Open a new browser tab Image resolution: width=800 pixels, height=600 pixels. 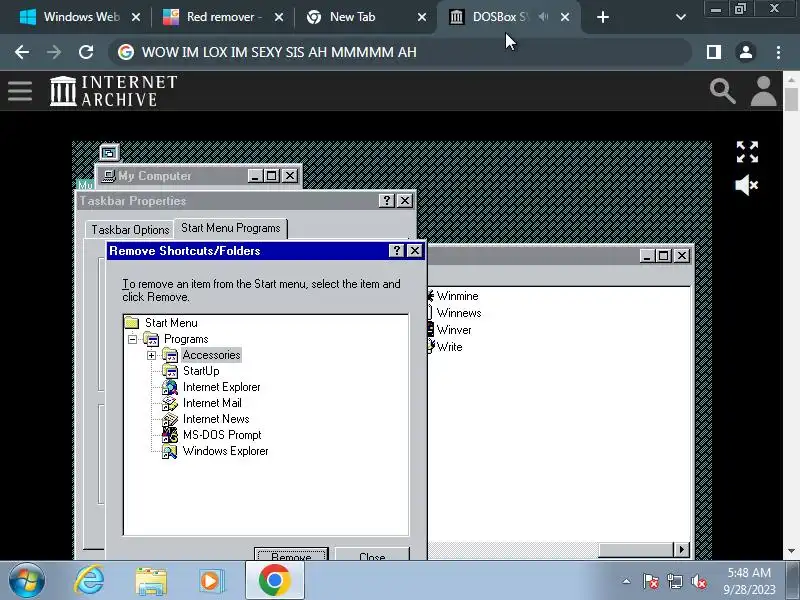coord(603,17)
